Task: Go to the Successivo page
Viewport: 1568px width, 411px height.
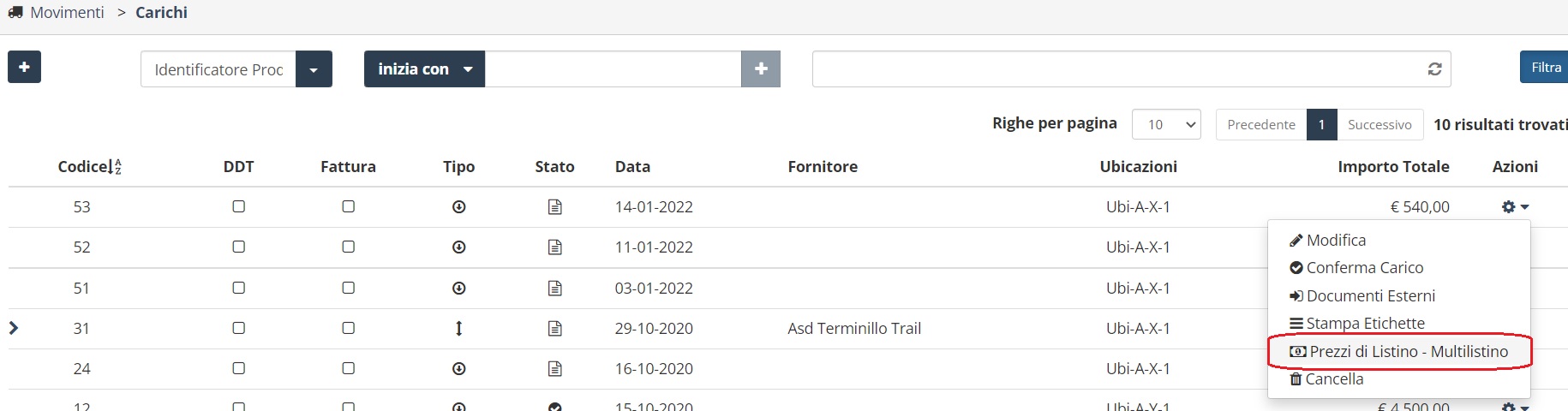Action: [x=1379, y=125]
